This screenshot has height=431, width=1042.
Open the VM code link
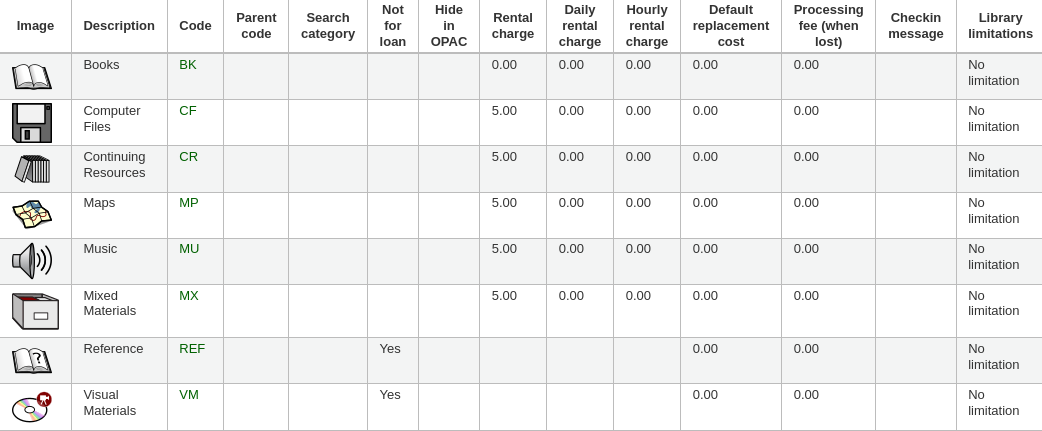tap(189, 394)
